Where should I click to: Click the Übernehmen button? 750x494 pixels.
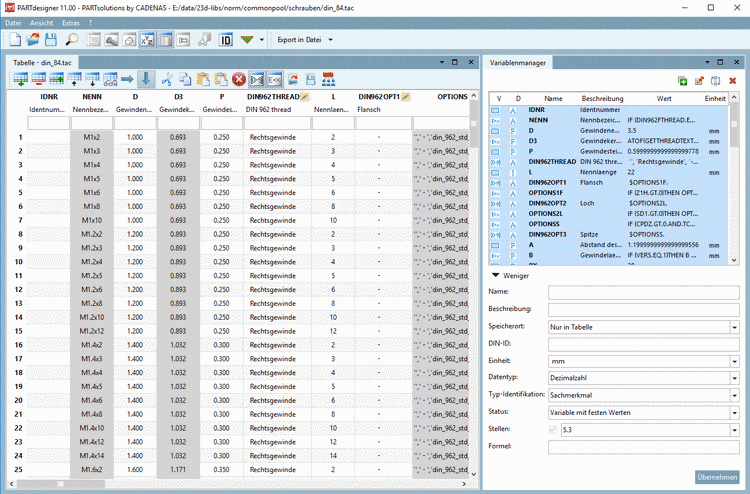[717, 477]
